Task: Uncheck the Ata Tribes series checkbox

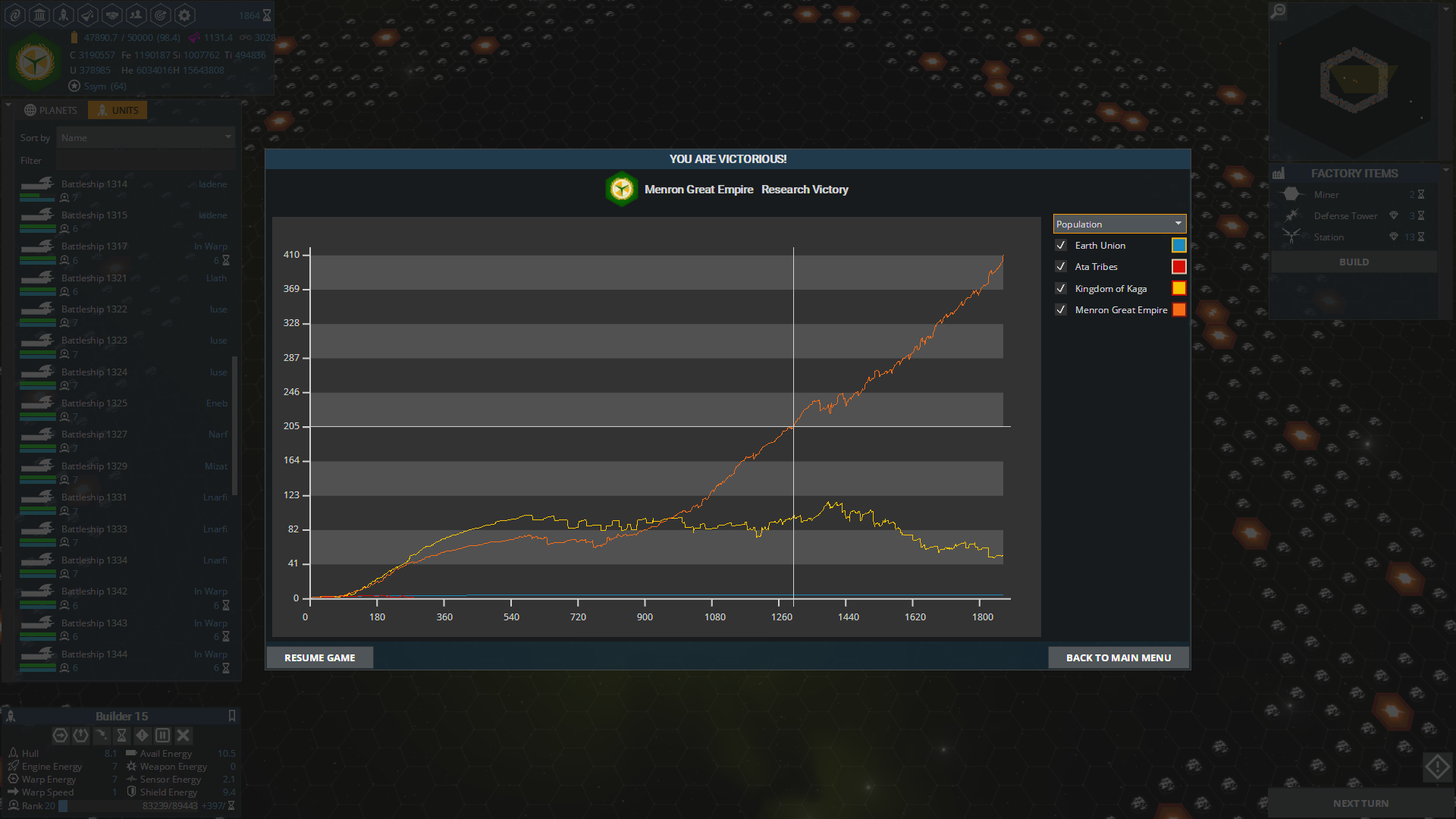Action: click(1061, 267)
